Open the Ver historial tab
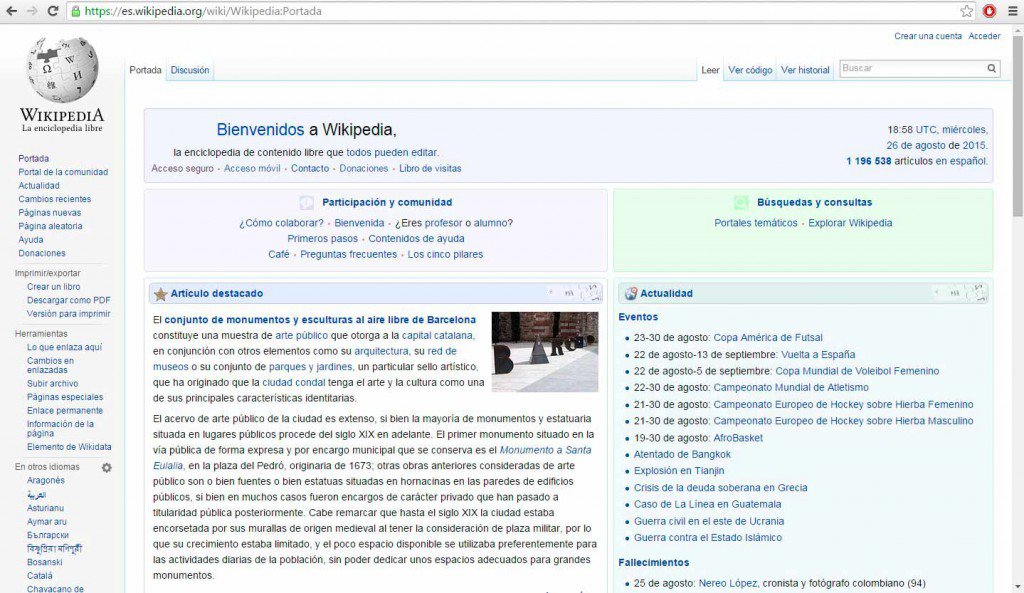 click(x=805, y=70)
